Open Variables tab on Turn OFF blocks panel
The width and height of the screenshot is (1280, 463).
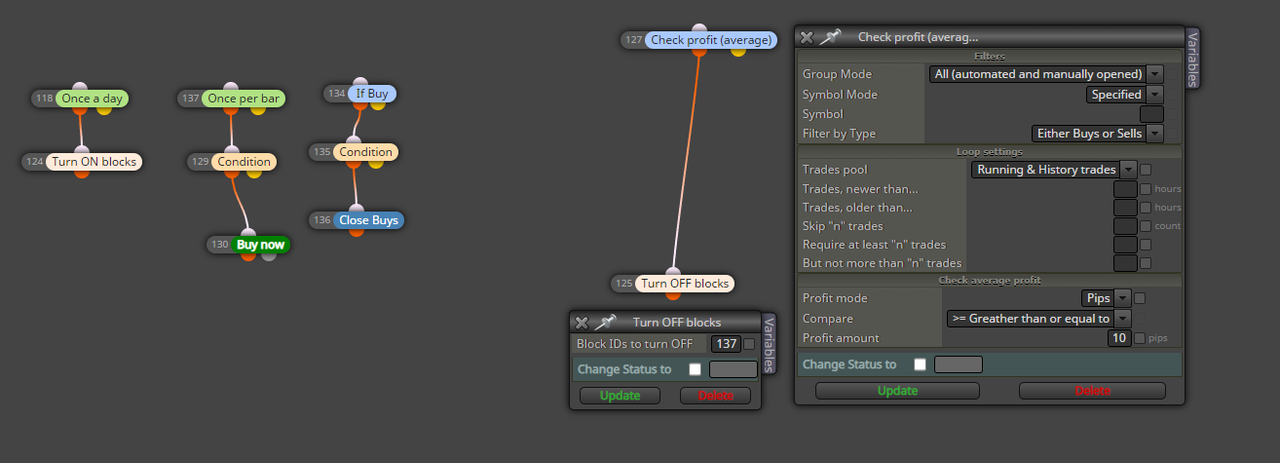click(768, 343)
